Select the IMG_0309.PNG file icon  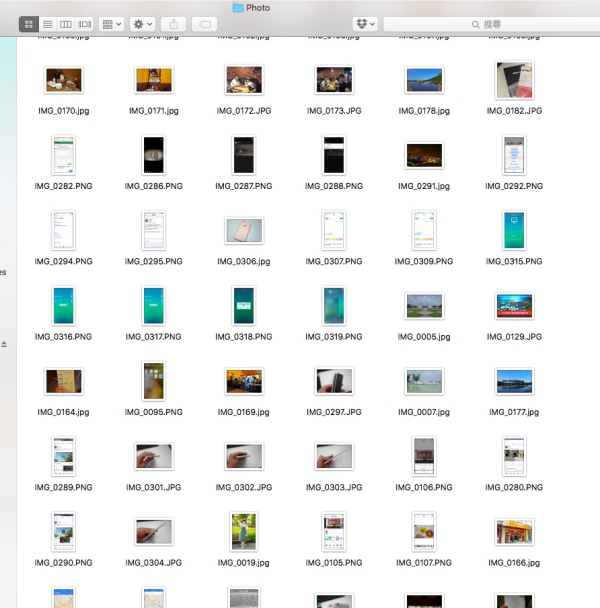click(x=424, y=230)
